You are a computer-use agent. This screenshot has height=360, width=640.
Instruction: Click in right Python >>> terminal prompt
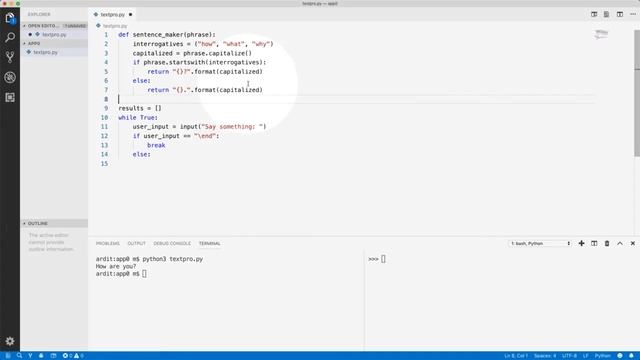383,259
